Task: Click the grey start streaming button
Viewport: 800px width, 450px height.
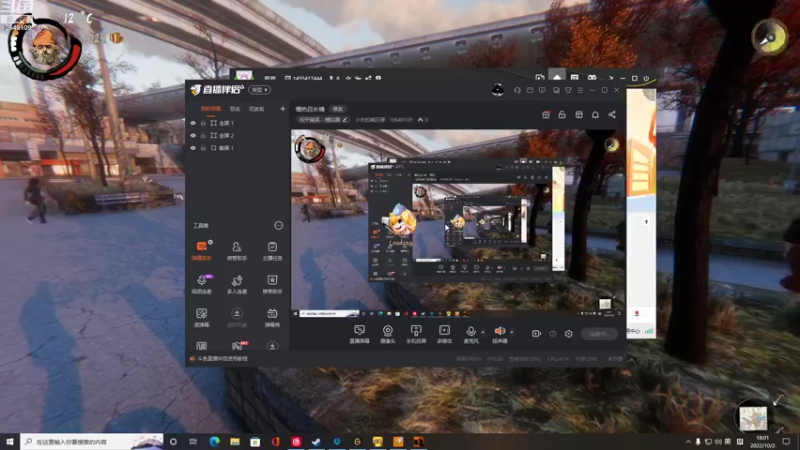Action: point(599,334)
